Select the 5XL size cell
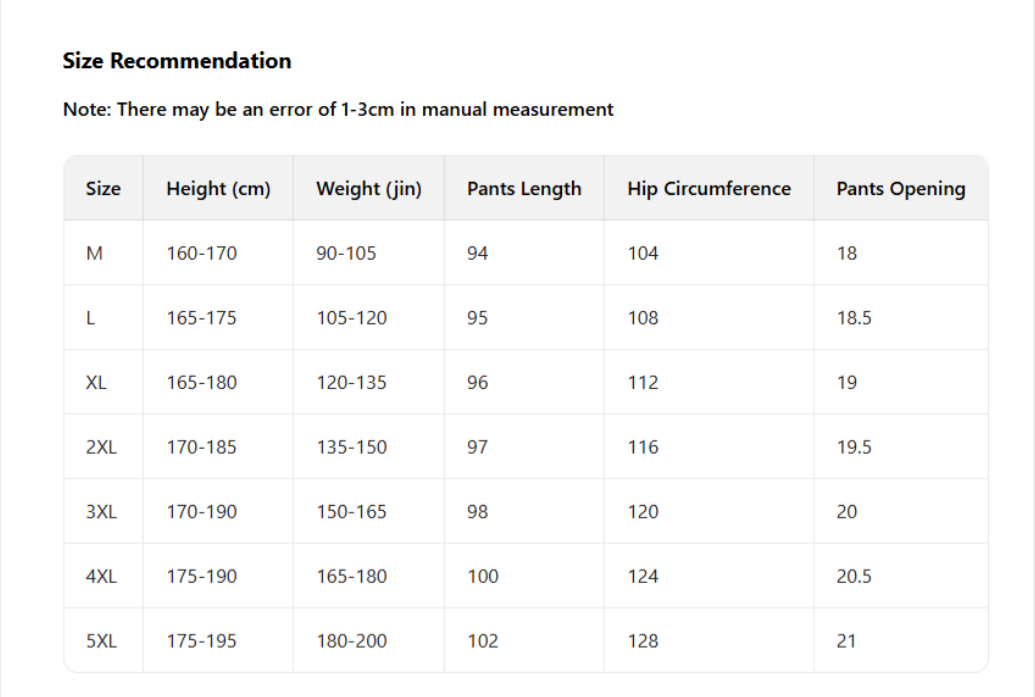This screenshot has width=1035, height=697. click(x=101, y=641)
